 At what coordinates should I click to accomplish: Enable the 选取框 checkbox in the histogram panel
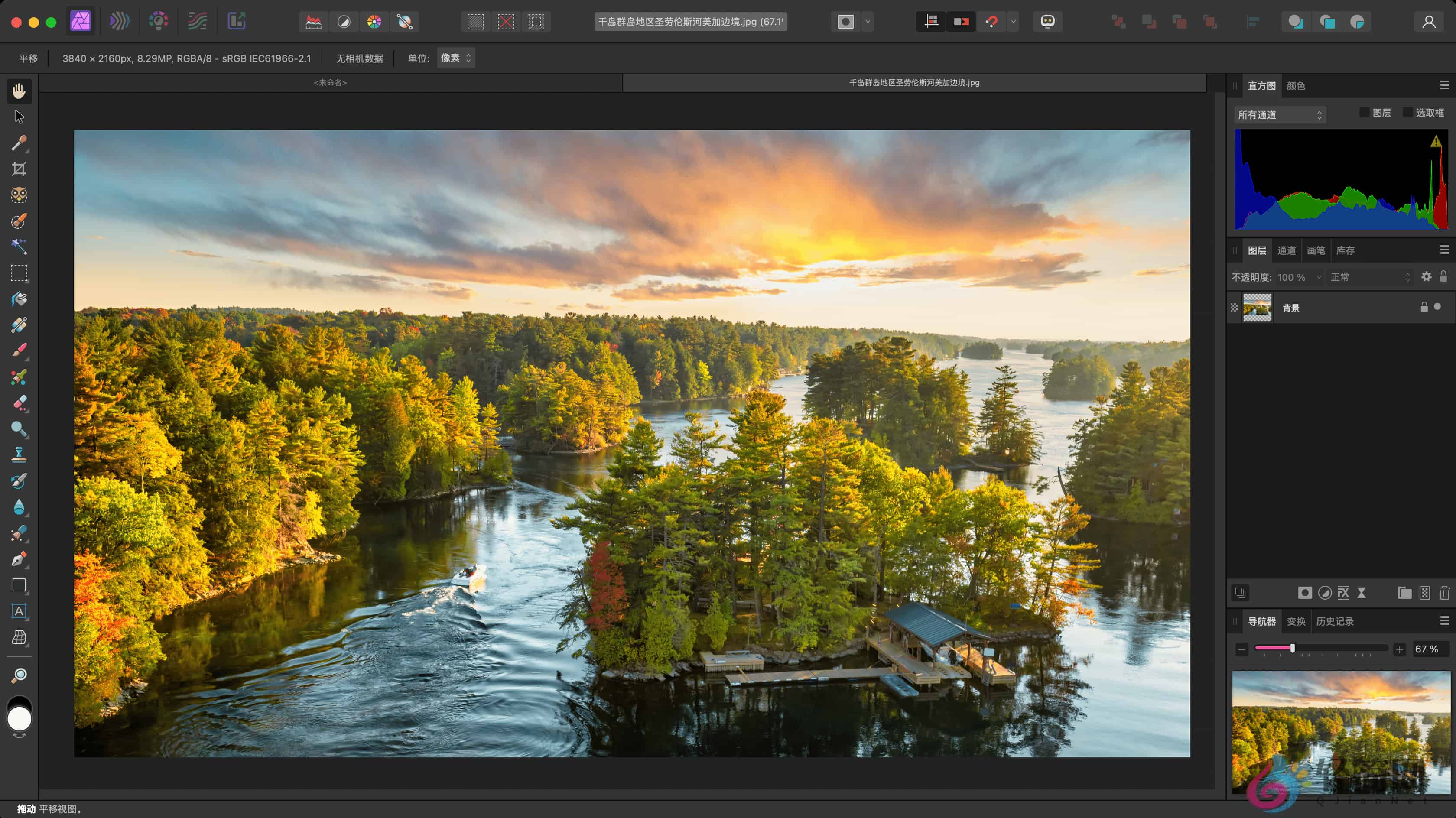tap(1407, 113)
